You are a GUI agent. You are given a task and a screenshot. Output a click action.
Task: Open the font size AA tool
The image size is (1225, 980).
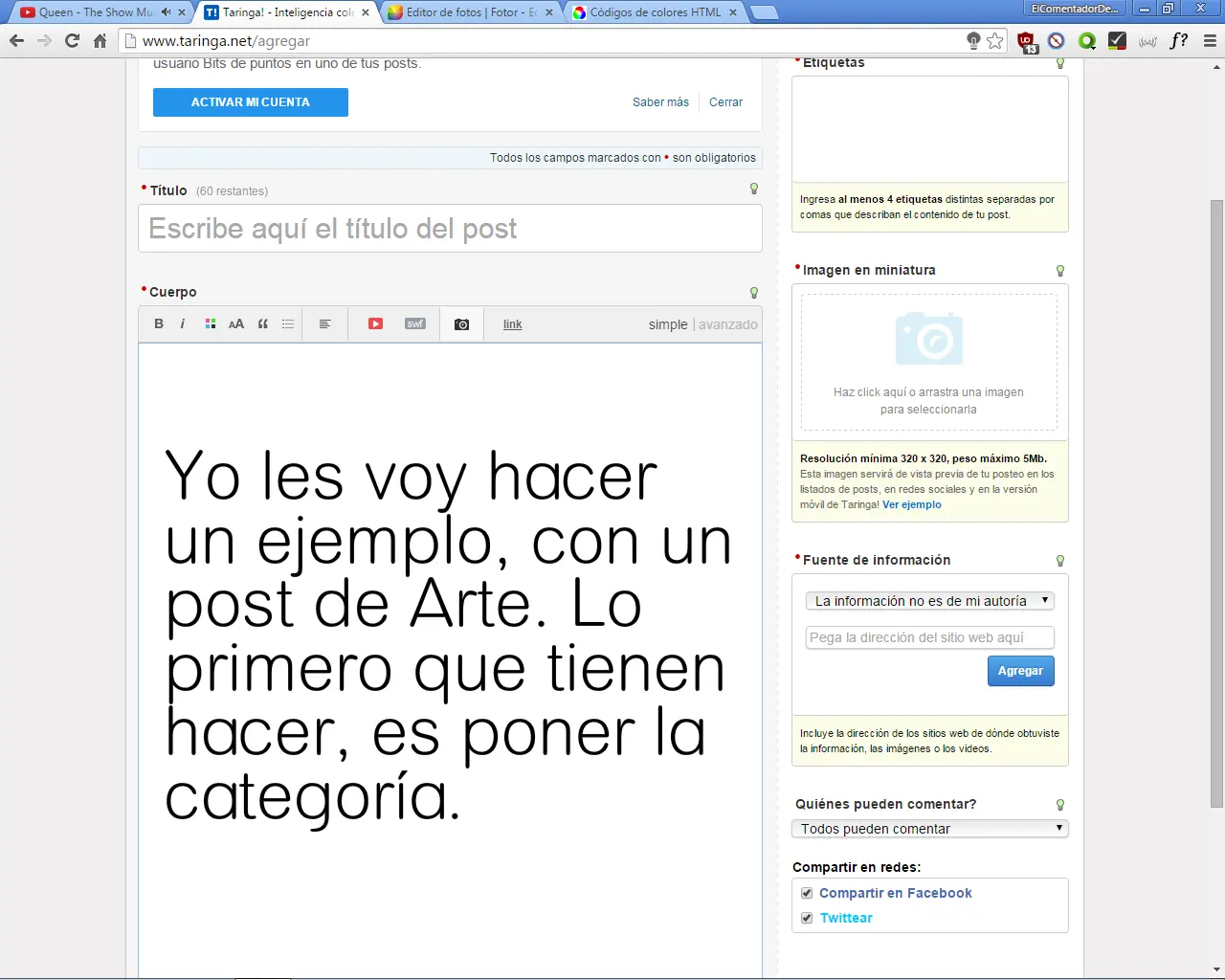click(236, 324)
